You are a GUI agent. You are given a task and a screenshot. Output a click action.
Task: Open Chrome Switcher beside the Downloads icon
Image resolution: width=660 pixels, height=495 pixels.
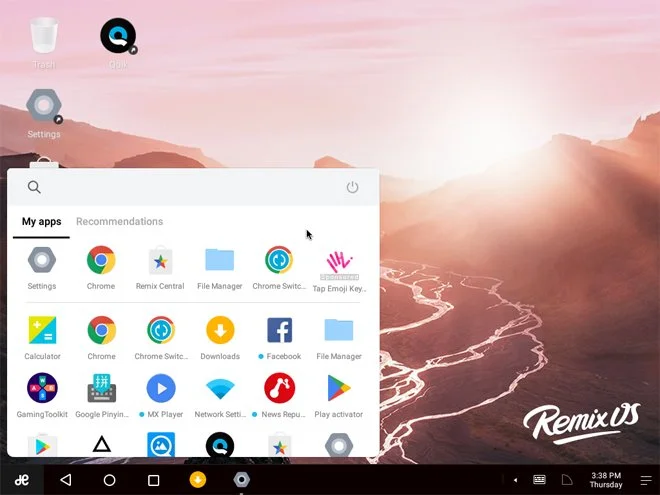[x=161, y=338]
